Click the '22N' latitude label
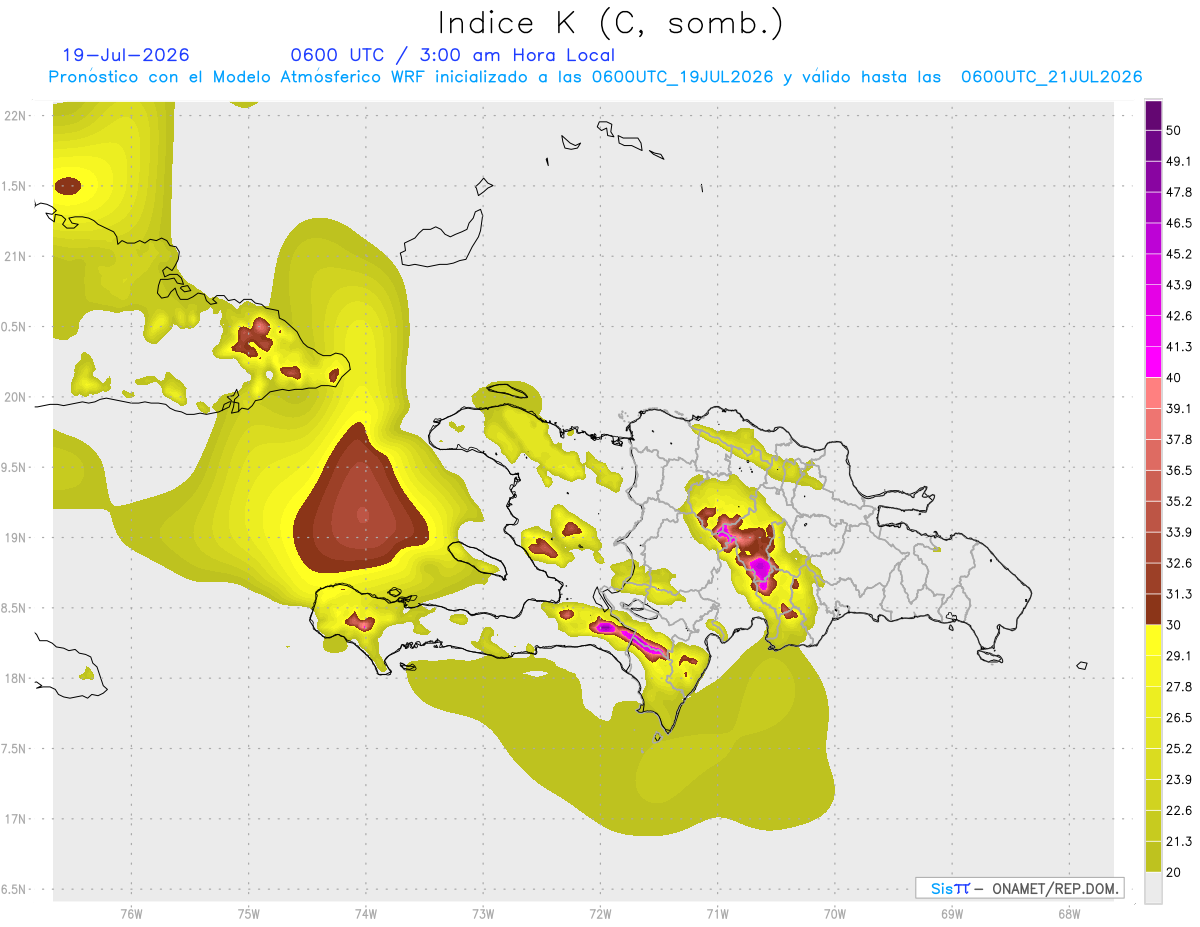 coord(14,116)
